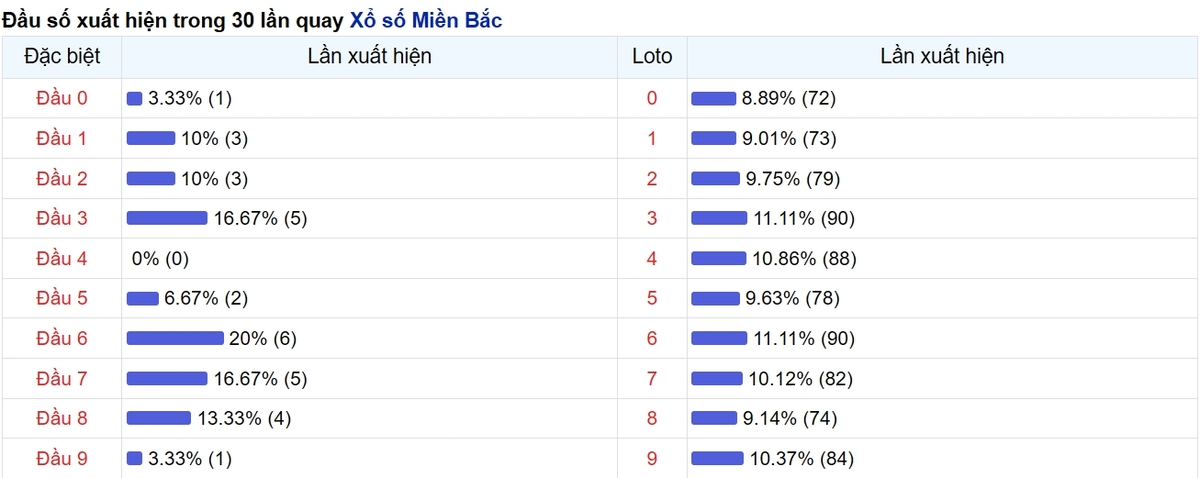Click the Đặc biệt column header
Screen dimensions: 1200x478
[x=62, y=56]
